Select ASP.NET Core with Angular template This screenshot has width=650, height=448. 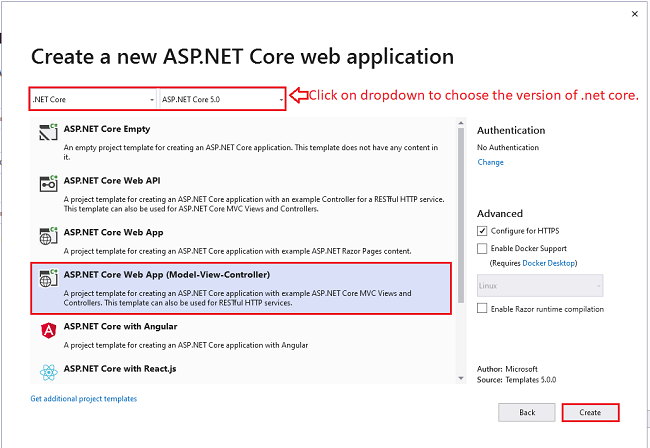click(x=241, y=335)
